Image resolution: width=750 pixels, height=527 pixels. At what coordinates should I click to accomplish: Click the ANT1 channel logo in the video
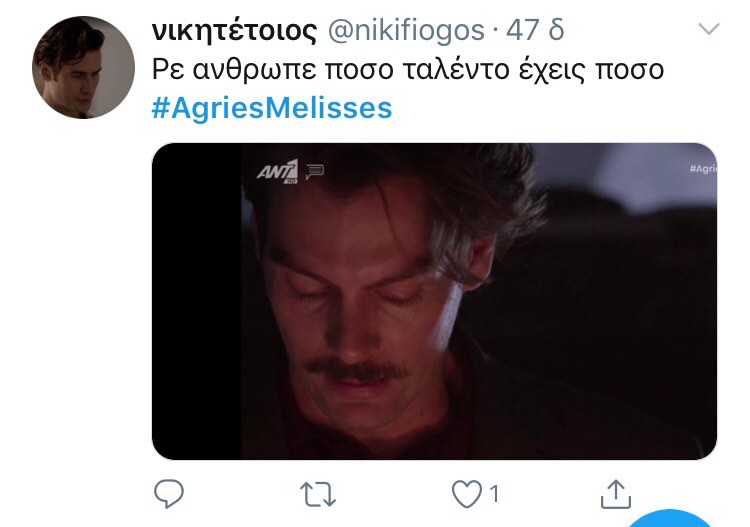point(277,171)
